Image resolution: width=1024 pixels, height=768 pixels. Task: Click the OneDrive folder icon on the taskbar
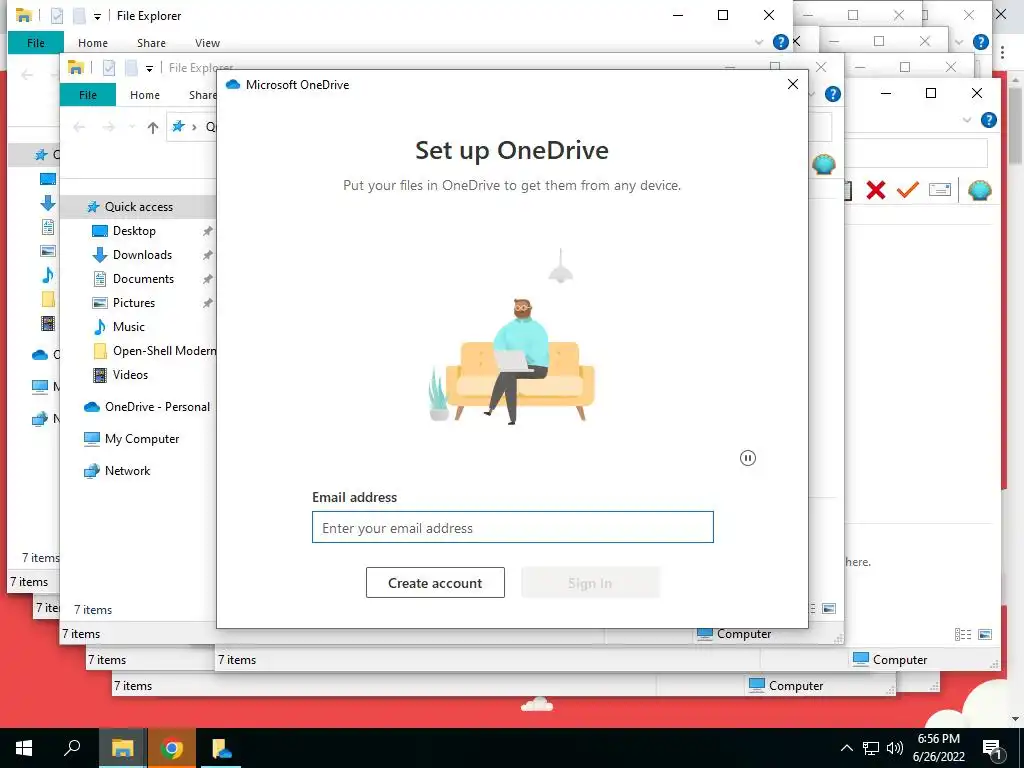click(221, 748)
